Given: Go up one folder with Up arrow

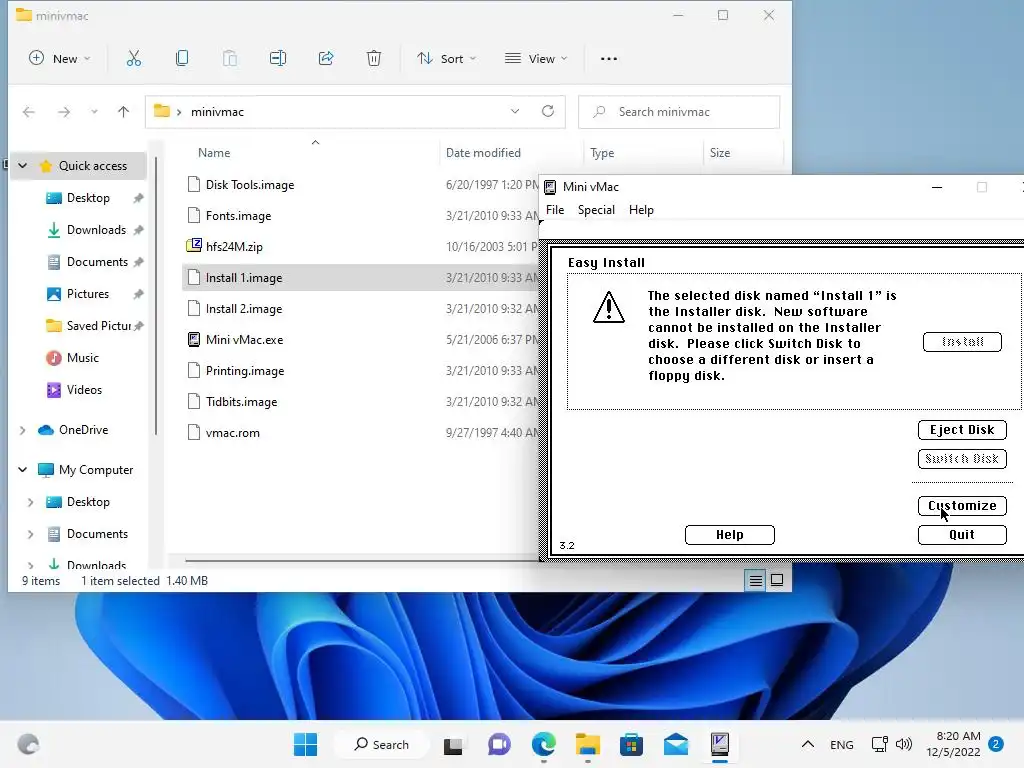Looking at the screenshot, I should (123, 112).
